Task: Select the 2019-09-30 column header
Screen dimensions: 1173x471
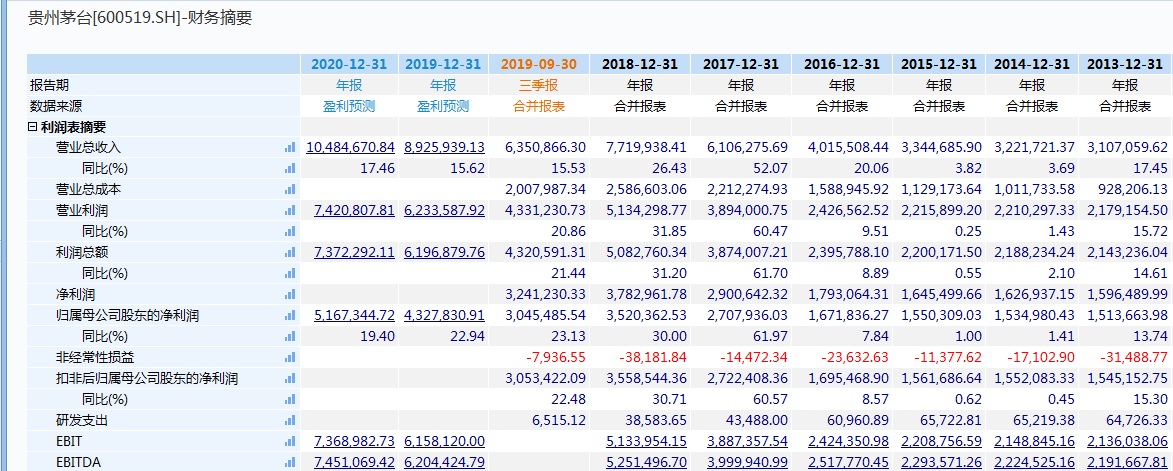Action: 539,64
